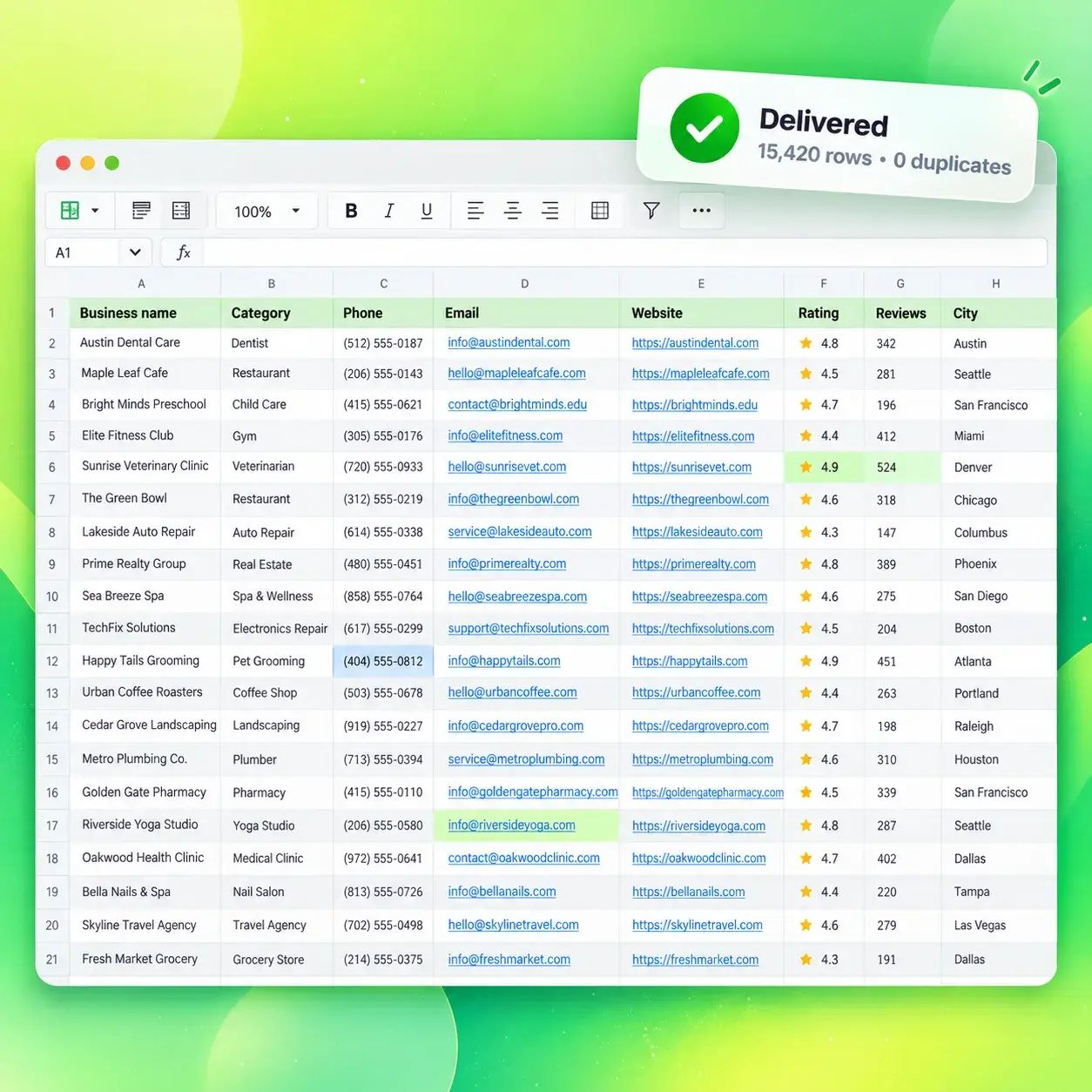Click the star icon in The Green Bowl row
Image resolution: width=1092 pixels, height=1092 pixels.
[806, 500]
